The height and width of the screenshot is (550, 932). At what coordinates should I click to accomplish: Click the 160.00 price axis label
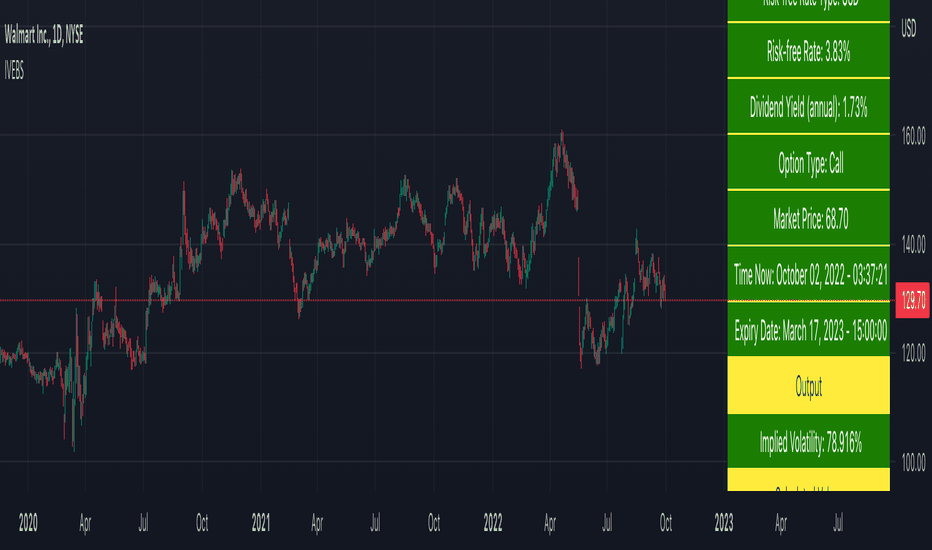[913, 136]
